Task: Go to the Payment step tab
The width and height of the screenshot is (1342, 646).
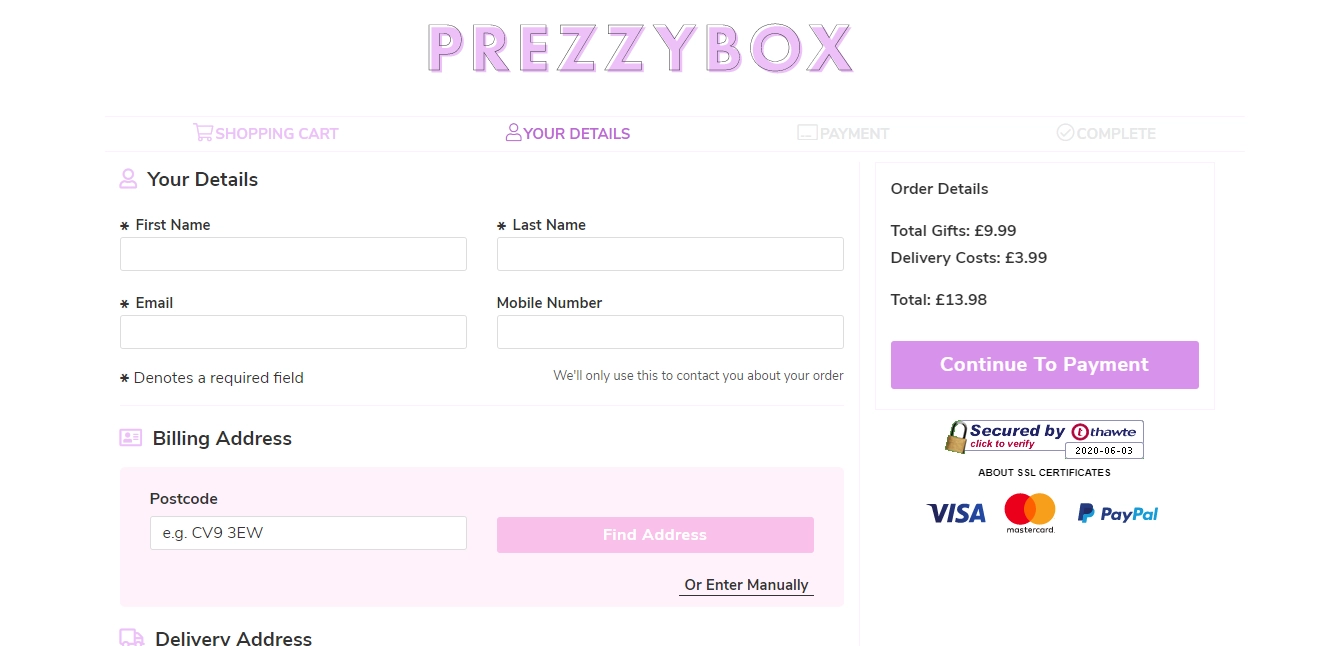Action: click(843, 133)
